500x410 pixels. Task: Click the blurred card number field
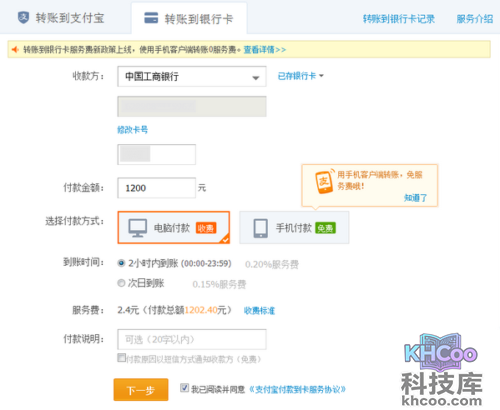(x=192, y=107)
